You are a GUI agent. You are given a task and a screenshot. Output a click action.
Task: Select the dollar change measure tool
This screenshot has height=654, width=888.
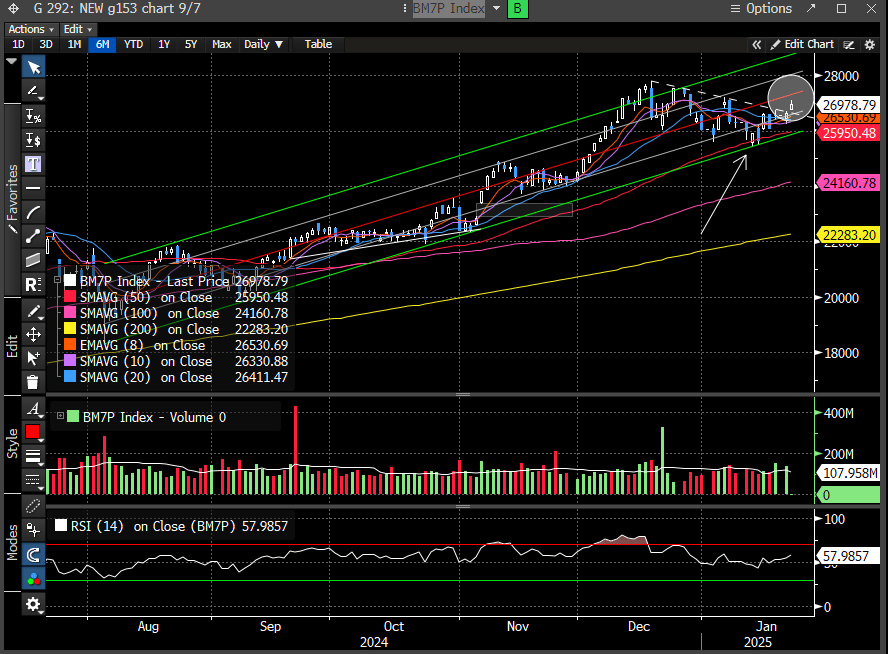point(33,140)
